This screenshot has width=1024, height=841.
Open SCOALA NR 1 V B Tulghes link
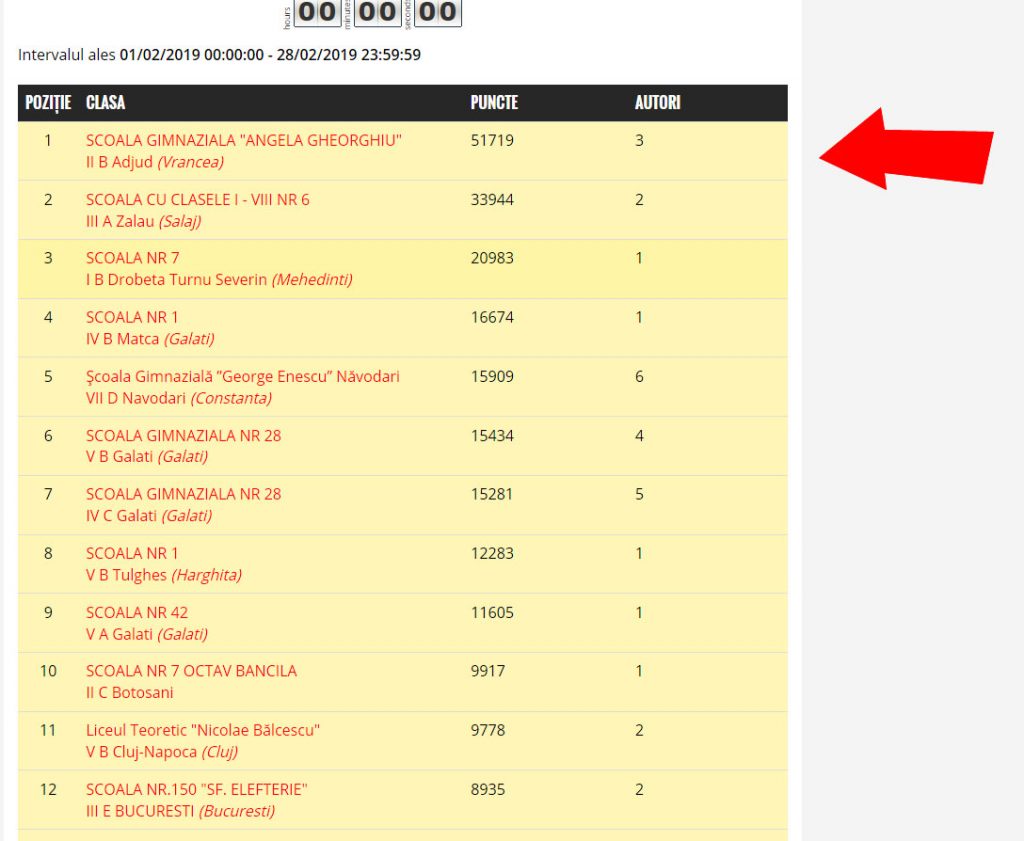pos(163,564)
